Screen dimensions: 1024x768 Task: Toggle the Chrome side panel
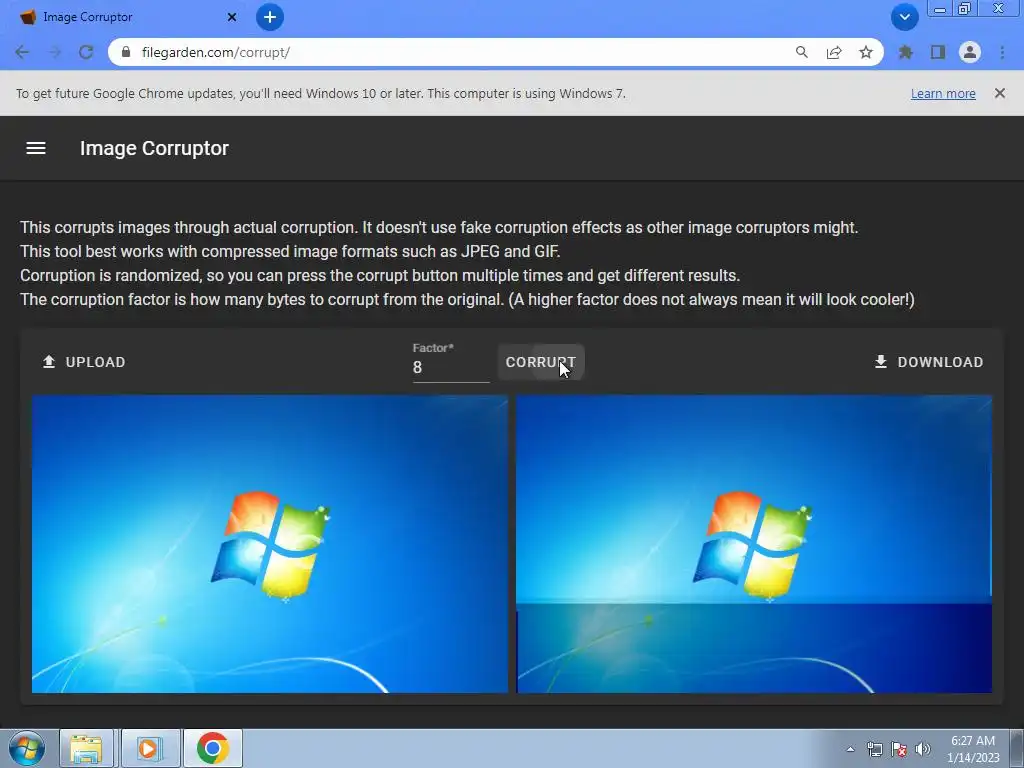coord(938,52)
